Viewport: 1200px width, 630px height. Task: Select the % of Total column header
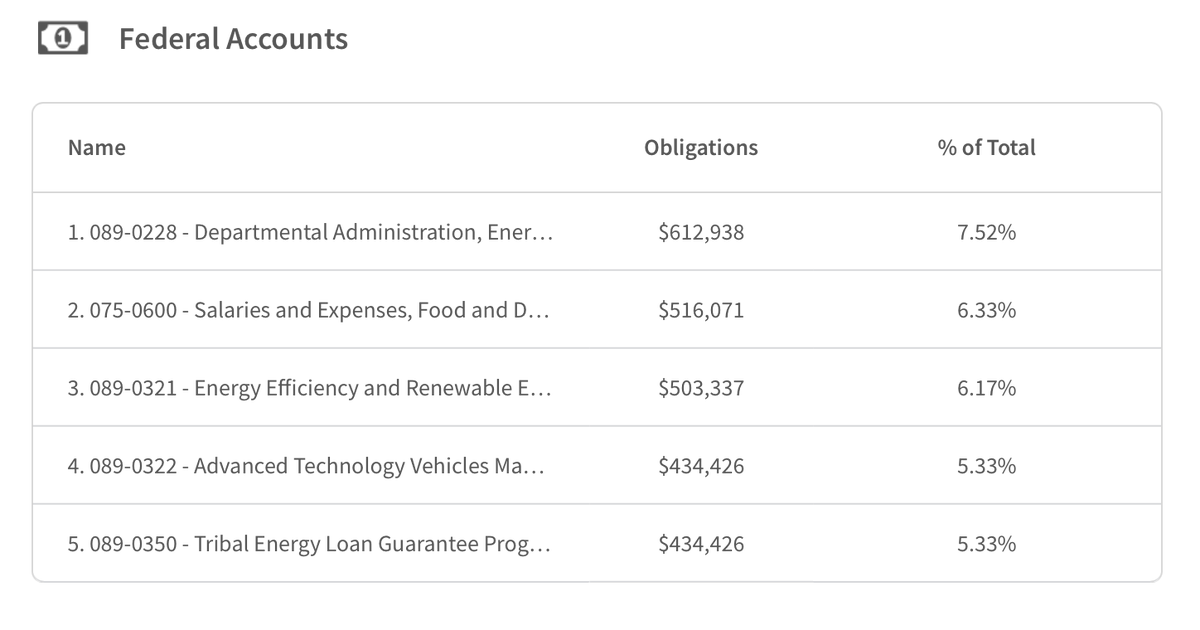pos(986,148)
